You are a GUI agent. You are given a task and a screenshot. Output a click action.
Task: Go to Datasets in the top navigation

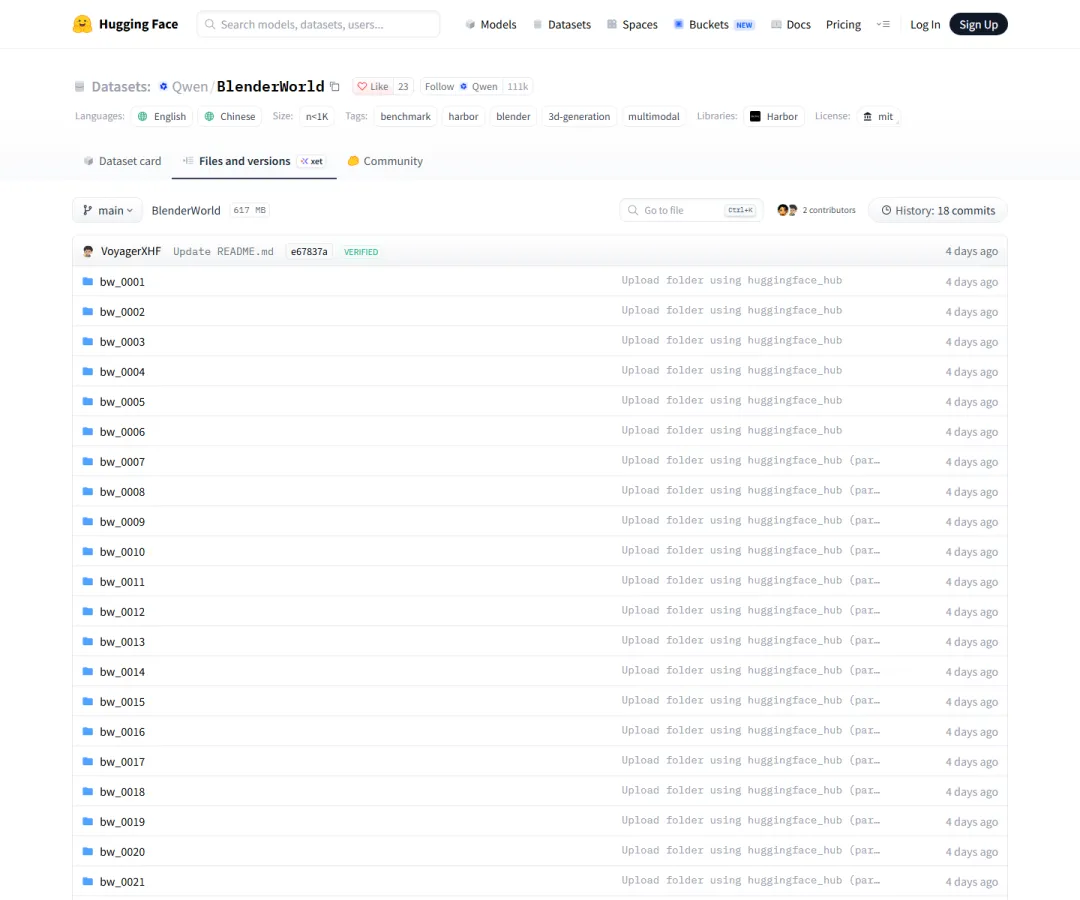[x=561, y=25]
